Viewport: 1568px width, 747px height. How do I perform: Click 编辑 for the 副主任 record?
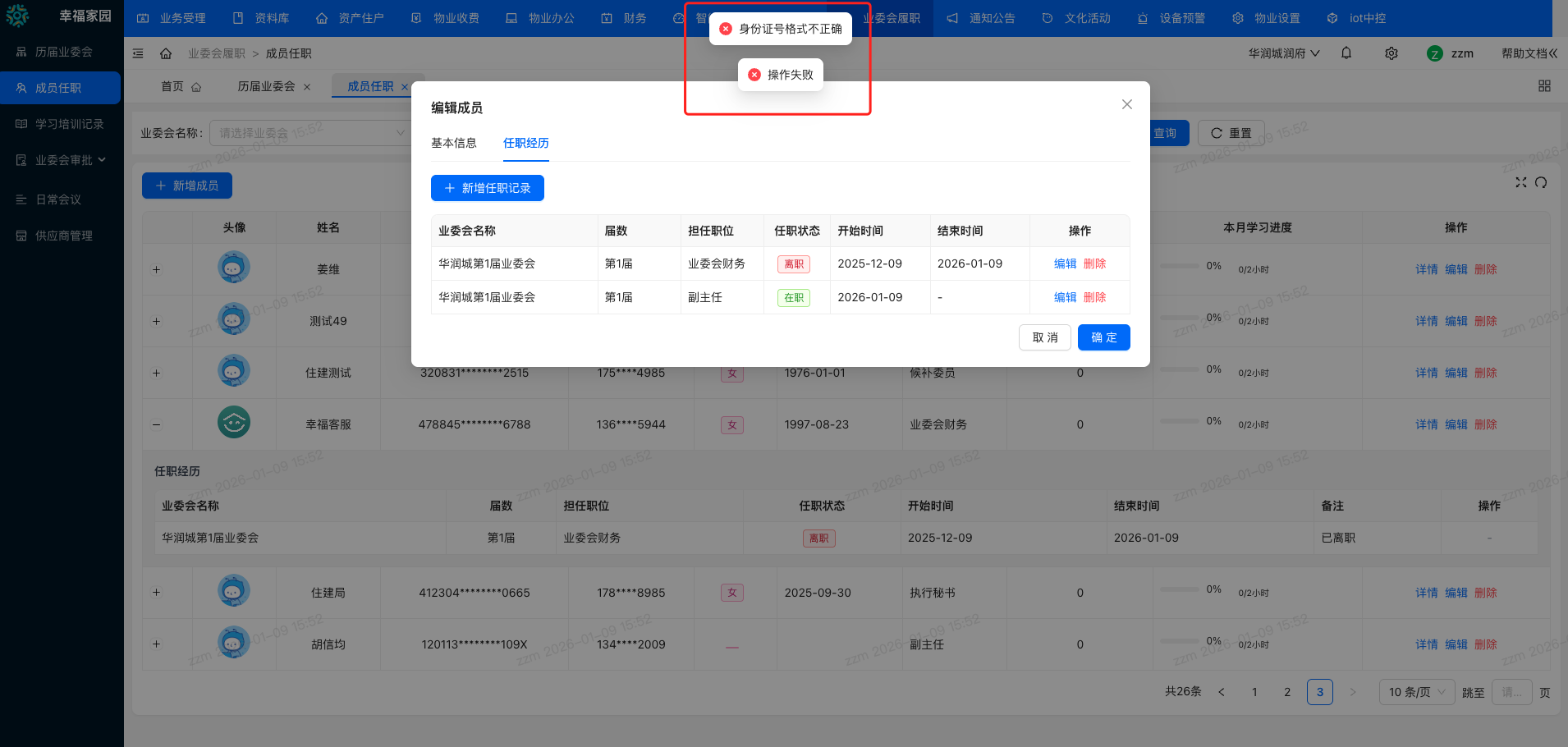(1065, 297)
